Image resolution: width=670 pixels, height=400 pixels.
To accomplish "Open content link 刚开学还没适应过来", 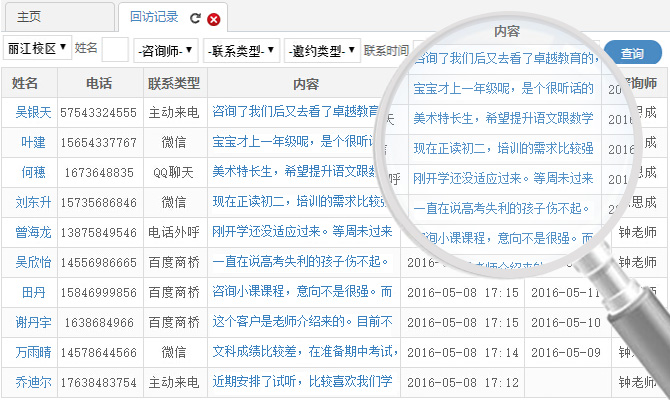I will point(302,231).
